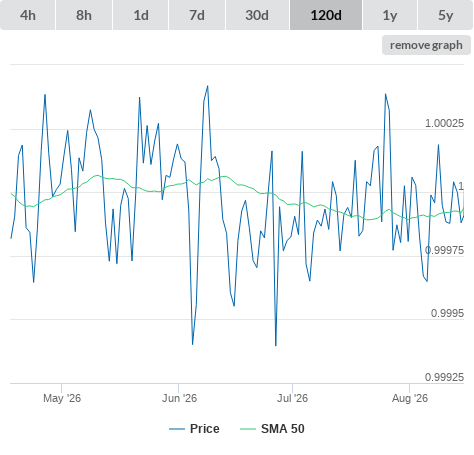Viewport: 474px width, 455px height.
Task: Select the 4h time range tab
Action: [28, 15]
